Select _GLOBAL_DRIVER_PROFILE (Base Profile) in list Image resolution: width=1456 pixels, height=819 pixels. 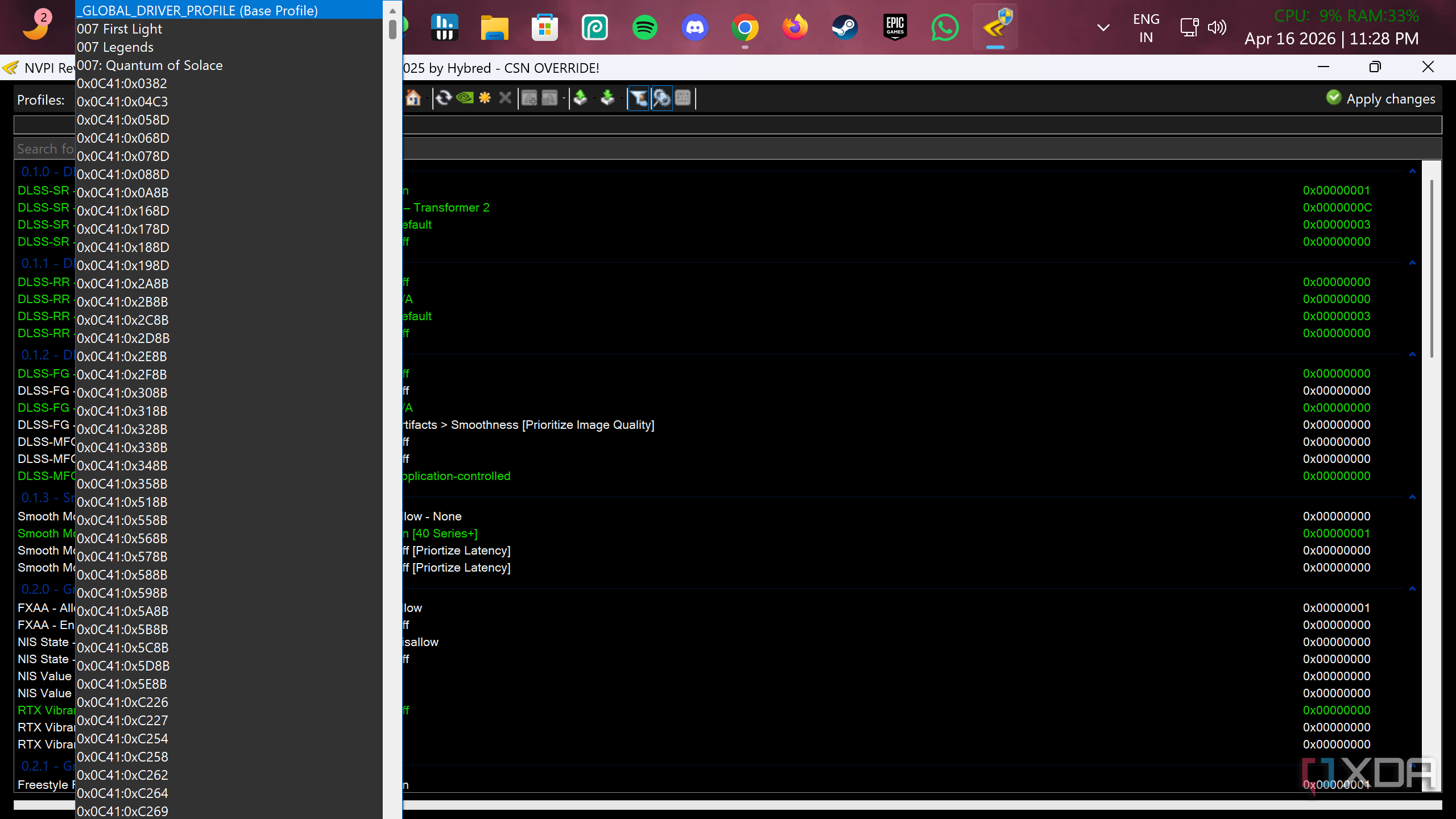[x=229, y=10]
